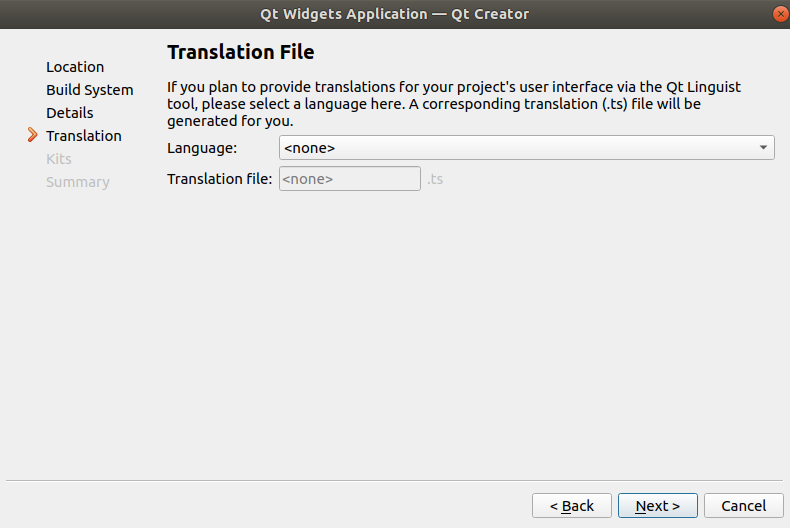Viewport: 790px width, 528px height.
Task: Return to previous page with Back
Action: (572, 505)
